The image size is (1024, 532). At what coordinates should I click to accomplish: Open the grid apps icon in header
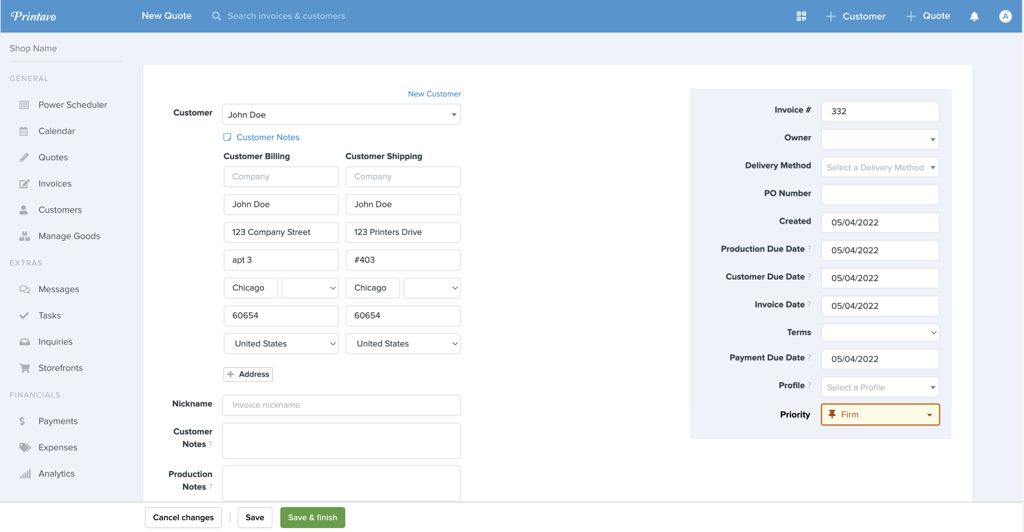[x=801, y=16]
